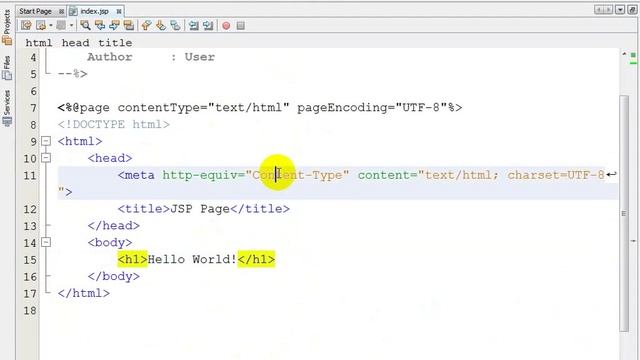Select the index.jsp editor tab
This screenshot has width=640, height=360.
[x=95, y=11]
